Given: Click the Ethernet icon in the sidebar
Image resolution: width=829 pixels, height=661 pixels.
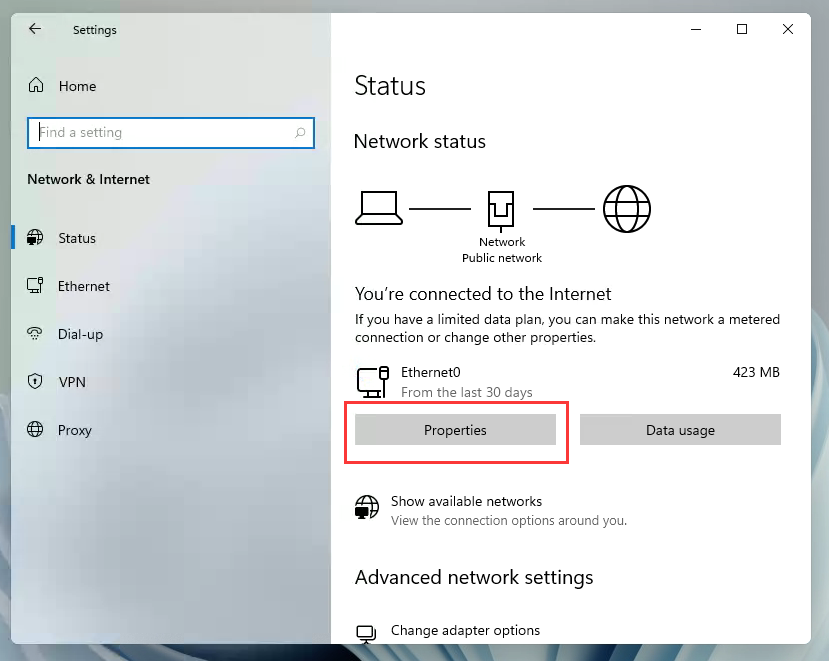Looking at the screenshot, I should click(x=37, y=286).
